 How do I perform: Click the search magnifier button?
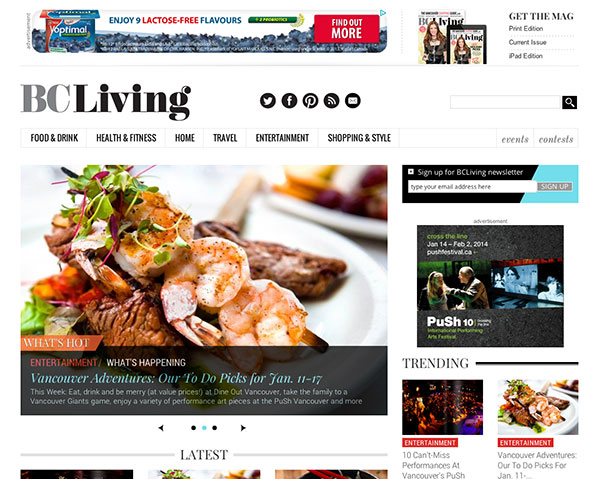[569, 102]
